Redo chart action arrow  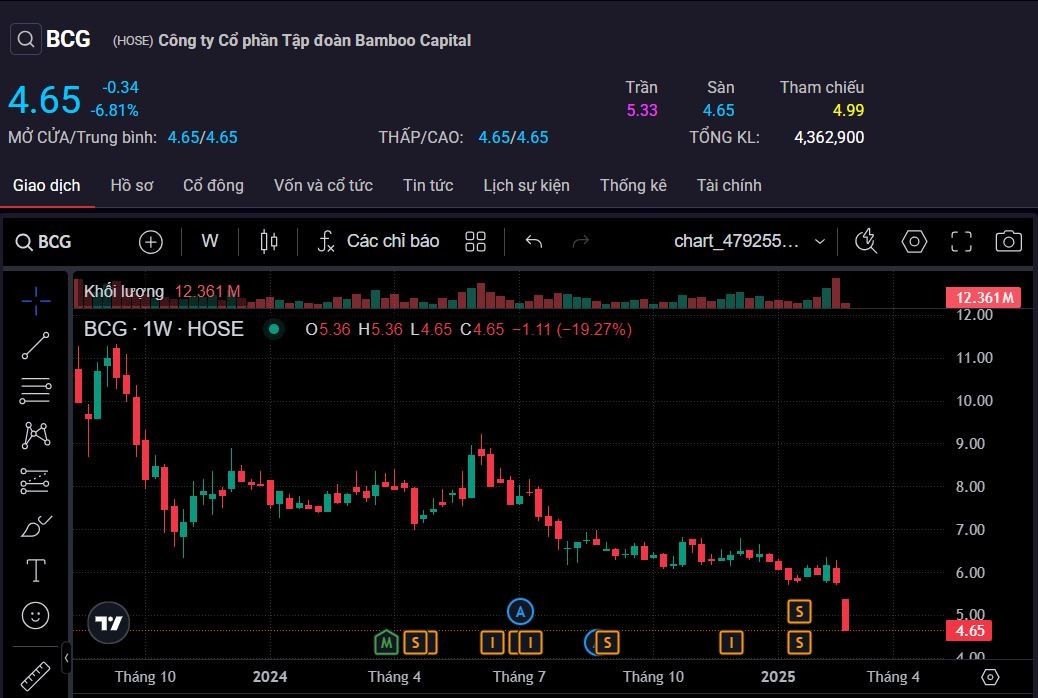(x=581, y=242)
